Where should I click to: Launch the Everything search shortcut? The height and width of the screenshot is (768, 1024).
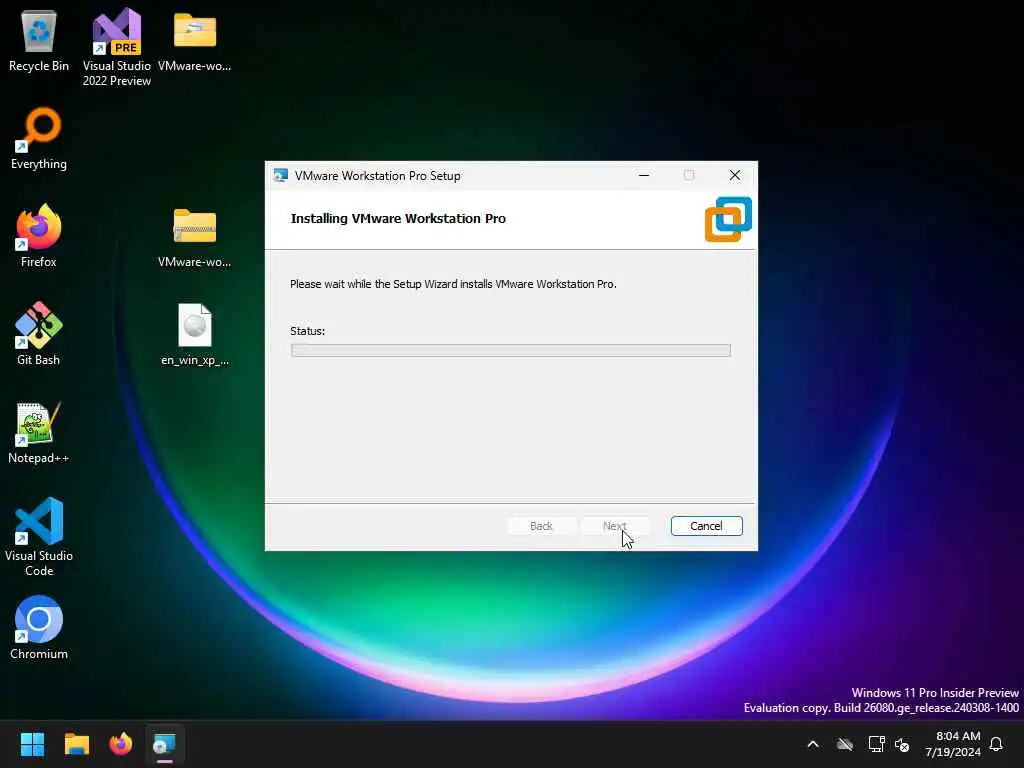click(39, 138)
